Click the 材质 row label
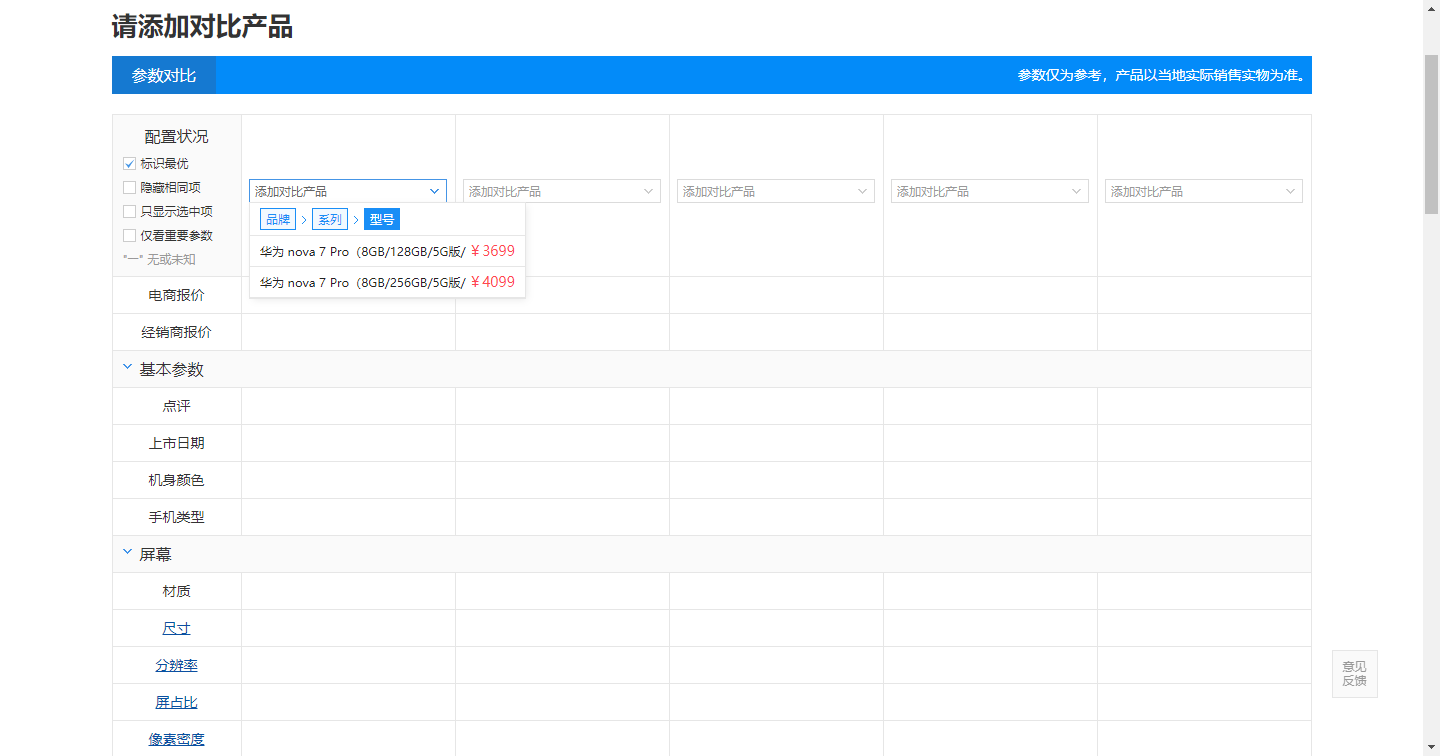 [177, 591]
